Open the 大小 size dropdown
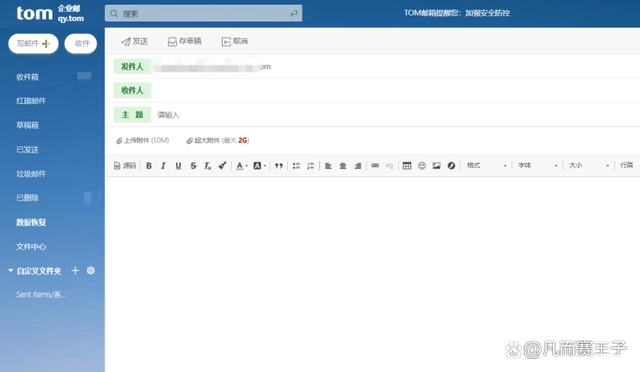This screenshot has height=372, width=640. (x=589, y=165)
